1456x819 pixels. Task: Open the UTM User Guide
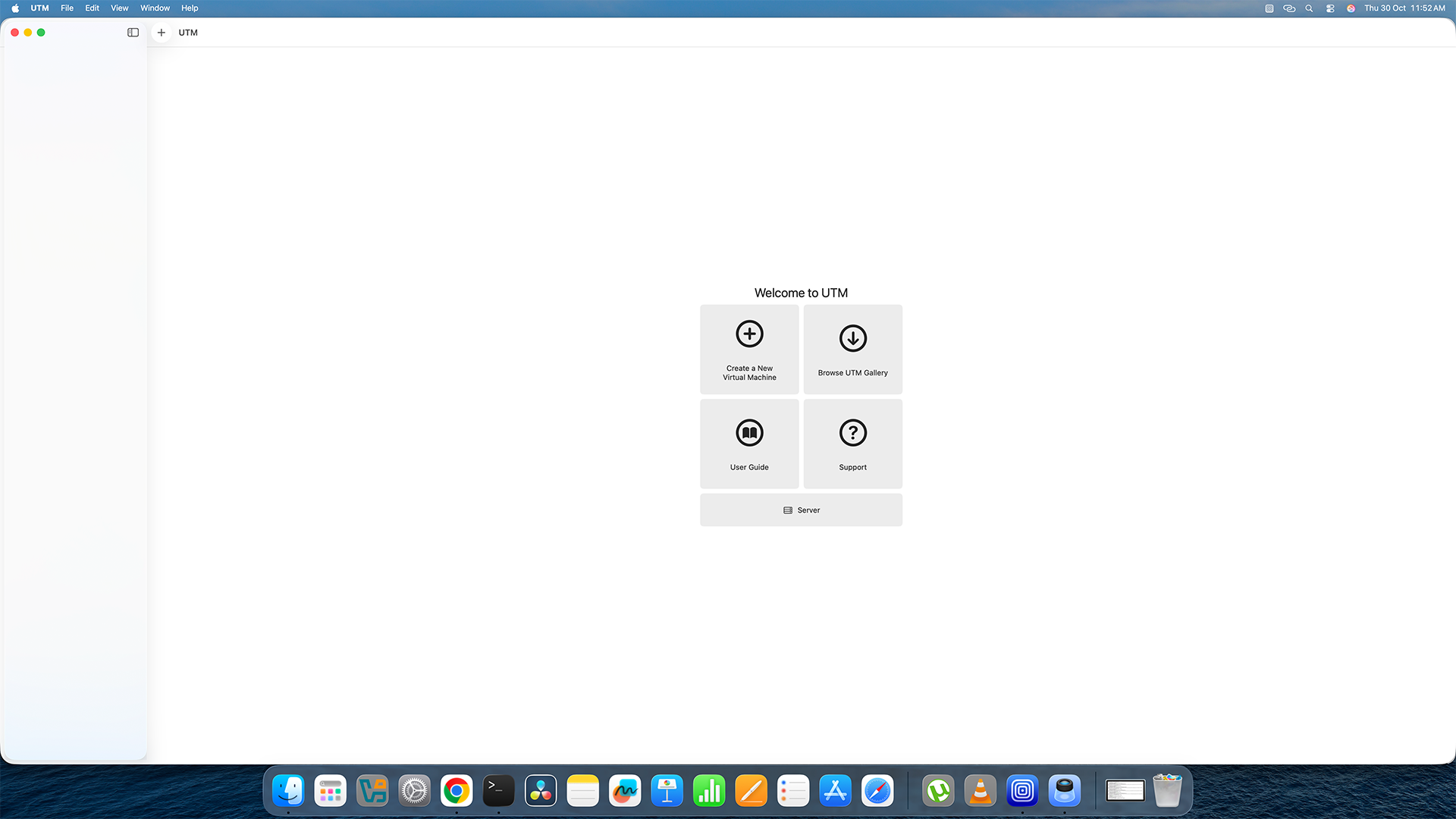[x=749, y=443]
